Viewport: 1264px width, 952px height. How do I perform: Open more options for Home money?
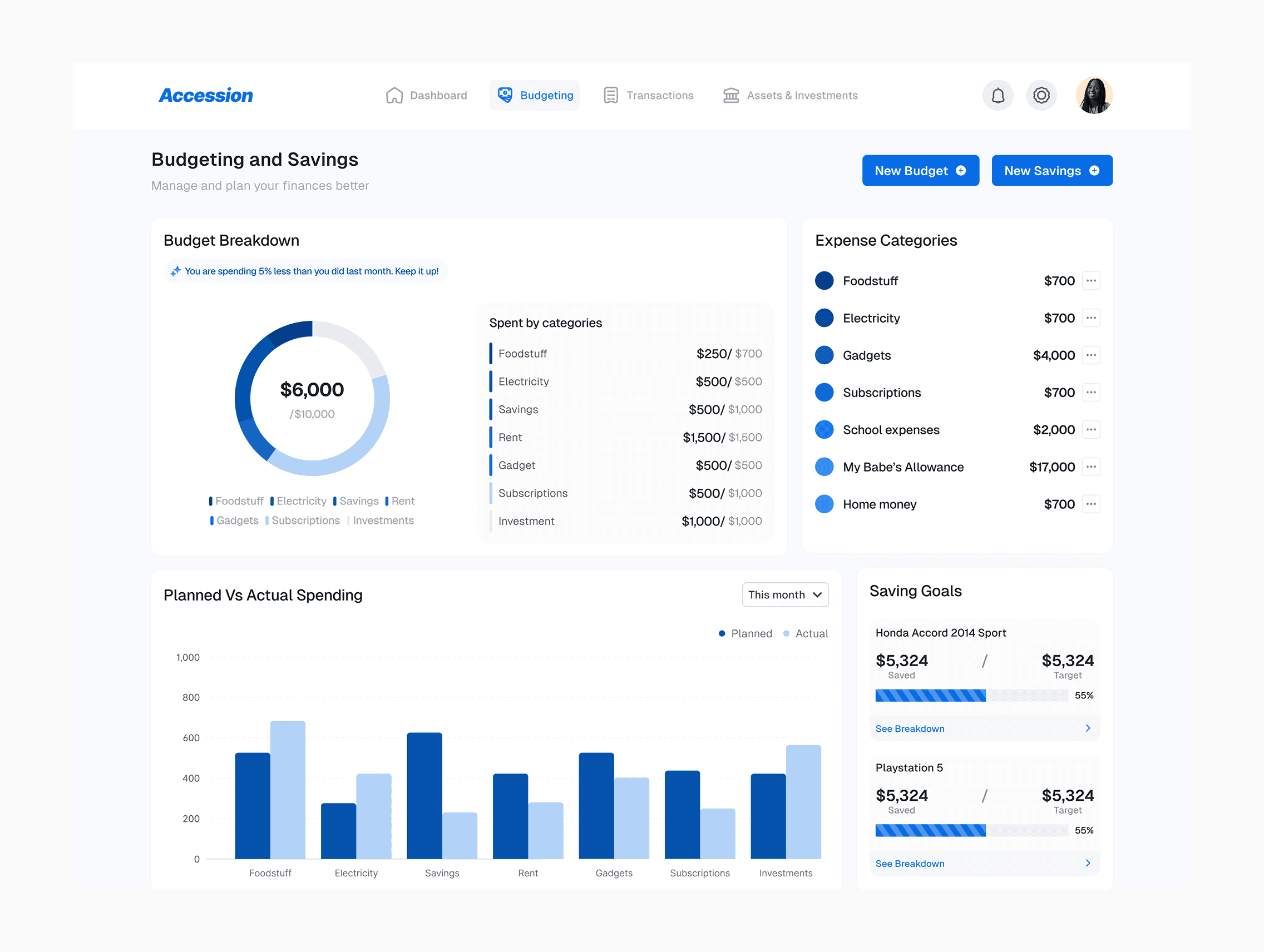point(1091,504)
